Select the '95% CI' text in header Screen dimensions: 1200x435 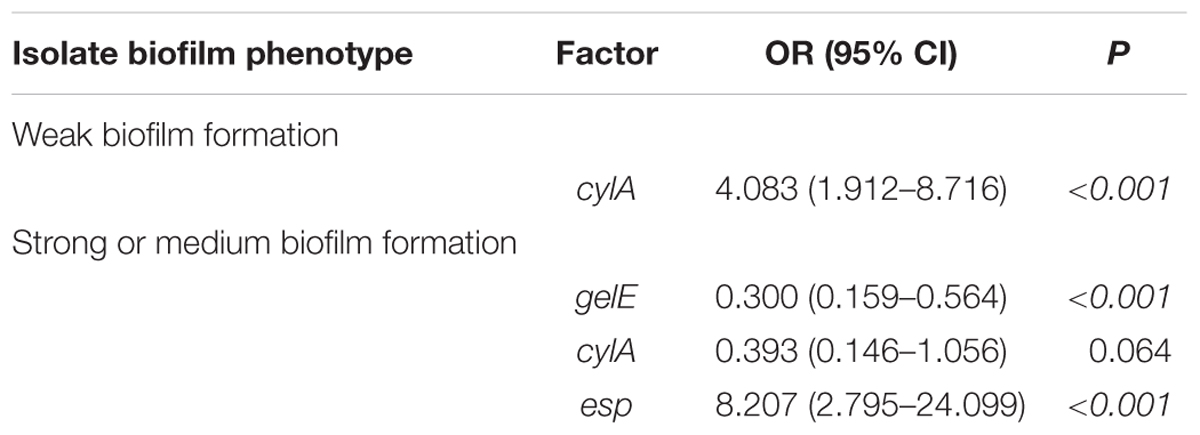(889, 54)
